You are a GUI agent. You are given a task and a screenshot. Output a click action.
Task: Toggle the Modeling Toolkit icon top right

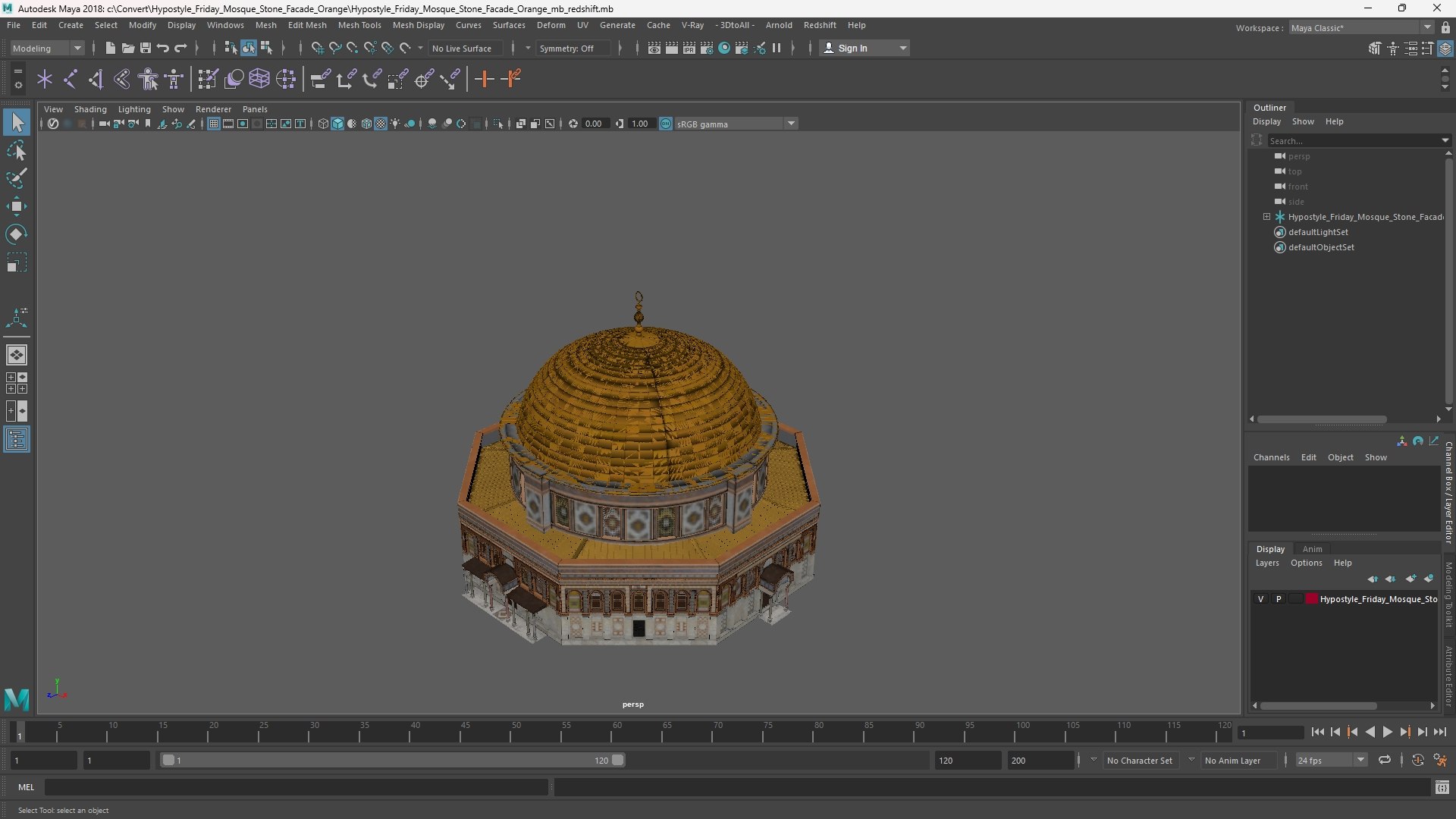click(x=1374, y=49)
